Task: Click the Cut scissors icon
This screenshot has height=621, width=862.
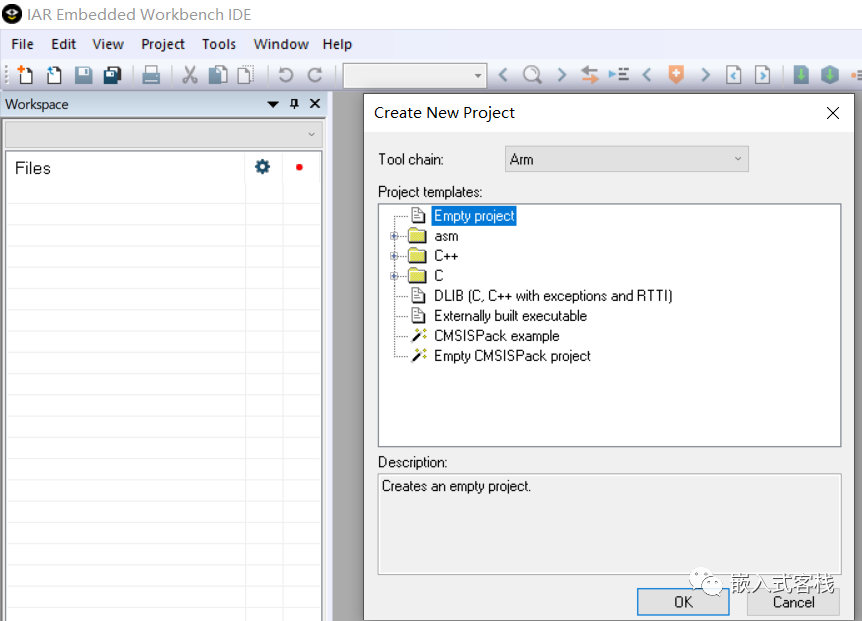Action: click(190, 75)
